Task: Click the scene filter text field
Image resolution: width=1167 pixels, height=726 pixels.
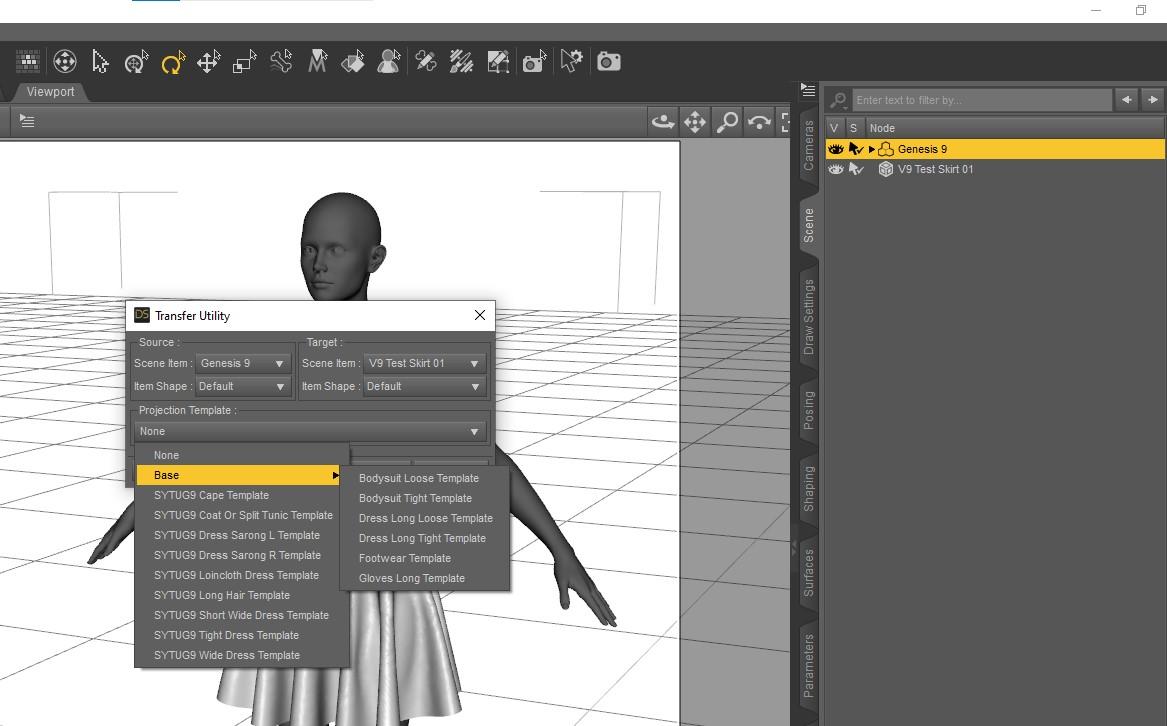Action: point(981,100)
